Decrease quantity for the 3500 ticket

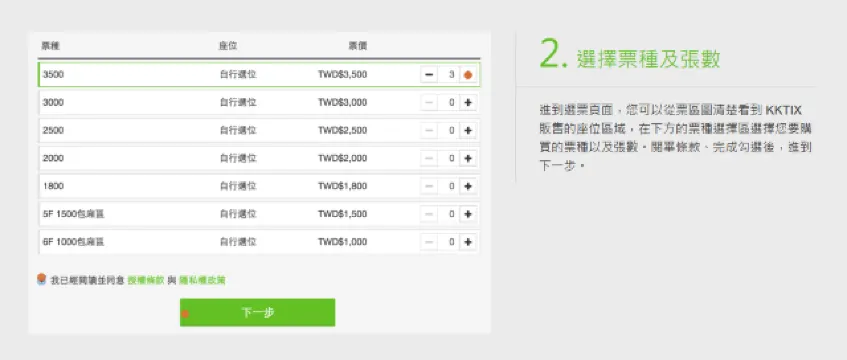pyautogui.click(x=429, y=75)
